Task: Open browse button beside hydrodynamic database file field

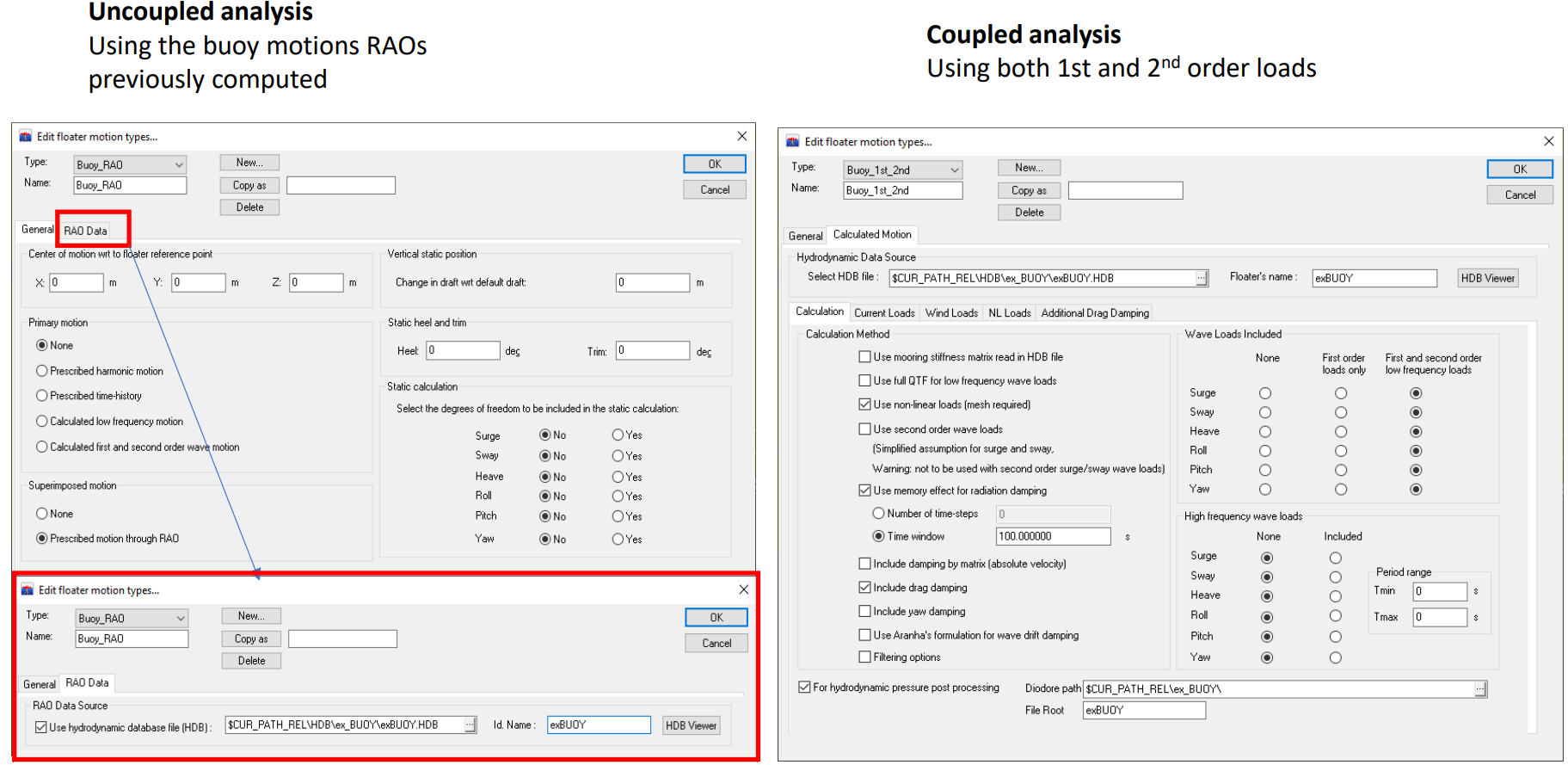Action: 470,725
